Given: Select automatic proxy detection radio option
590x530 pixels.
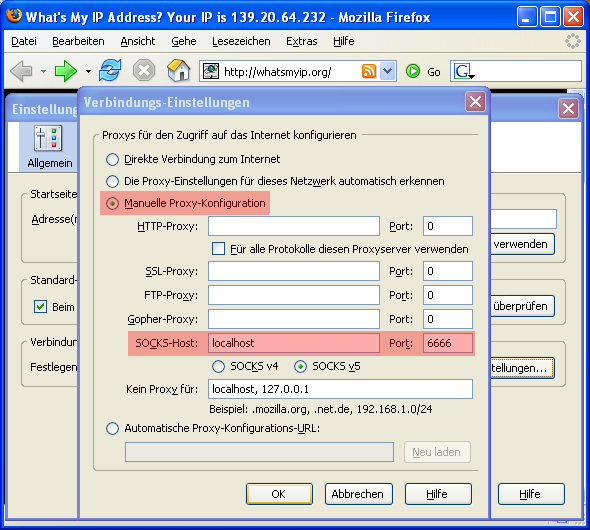Looking at the screenshot, I should (112, 181).
